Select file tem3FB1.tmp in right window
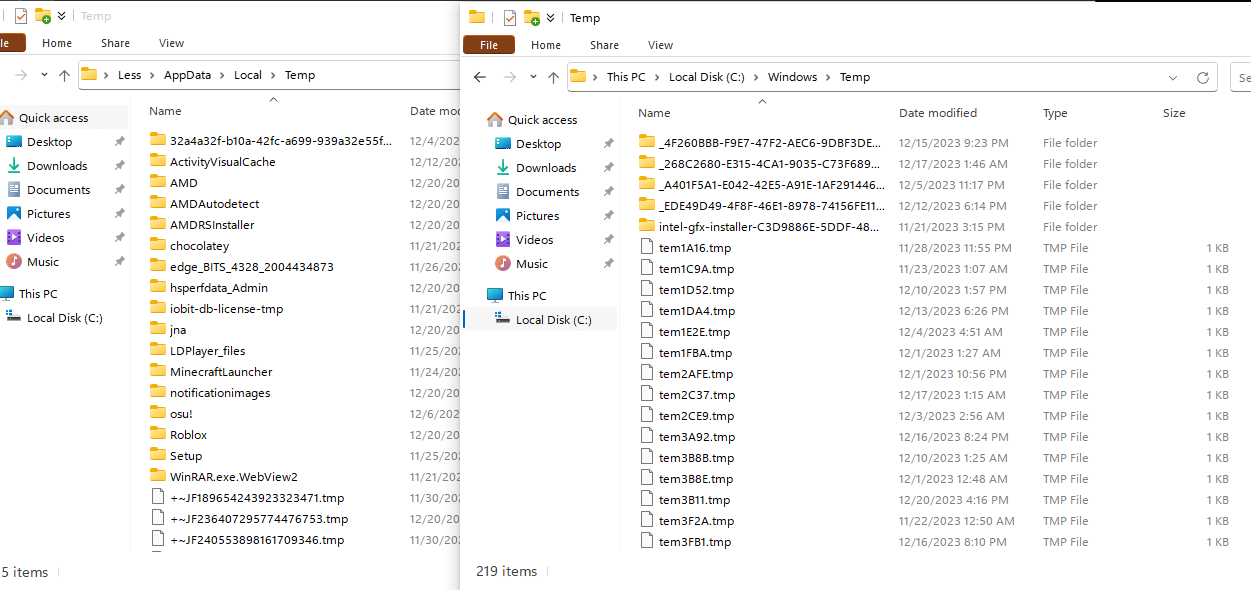Viewport: 1251px width, 590px height. pyautogui.click(x=695, y=542)
